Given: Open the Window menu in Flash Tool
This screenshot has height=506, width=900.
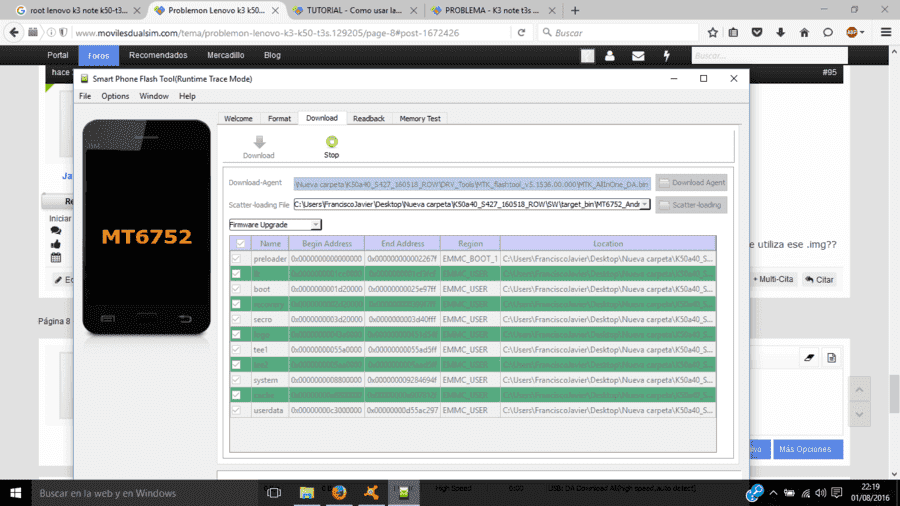Looking at the screenshot, I should 154,96.
